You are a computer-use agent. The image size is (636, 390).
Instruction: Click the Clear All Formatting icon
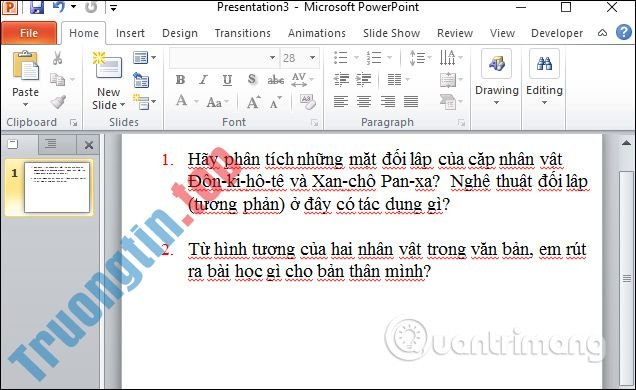click(307, 101)
